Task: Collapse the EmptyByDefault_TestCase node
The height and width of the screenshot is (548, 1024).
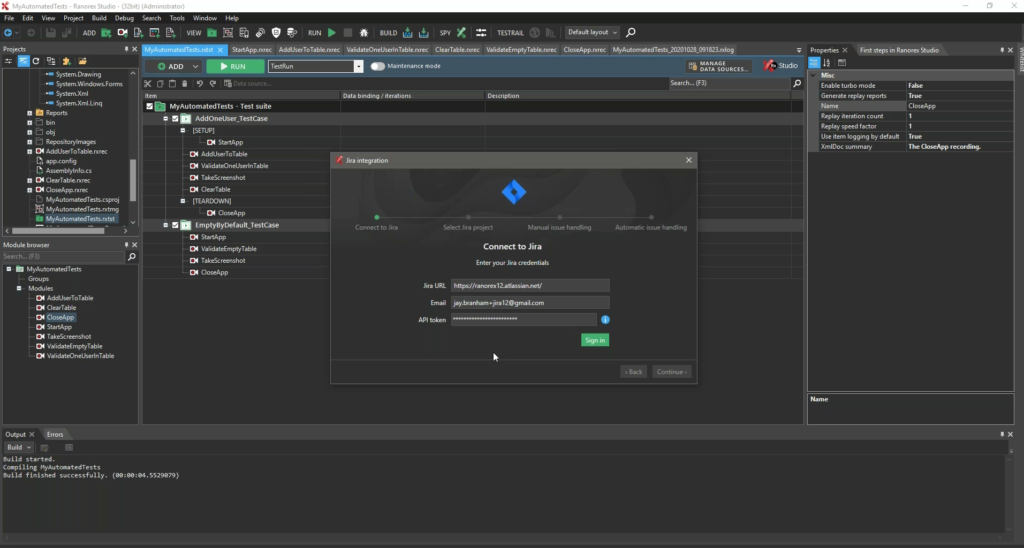Action: pyautogui.click(x=166, y=225)
